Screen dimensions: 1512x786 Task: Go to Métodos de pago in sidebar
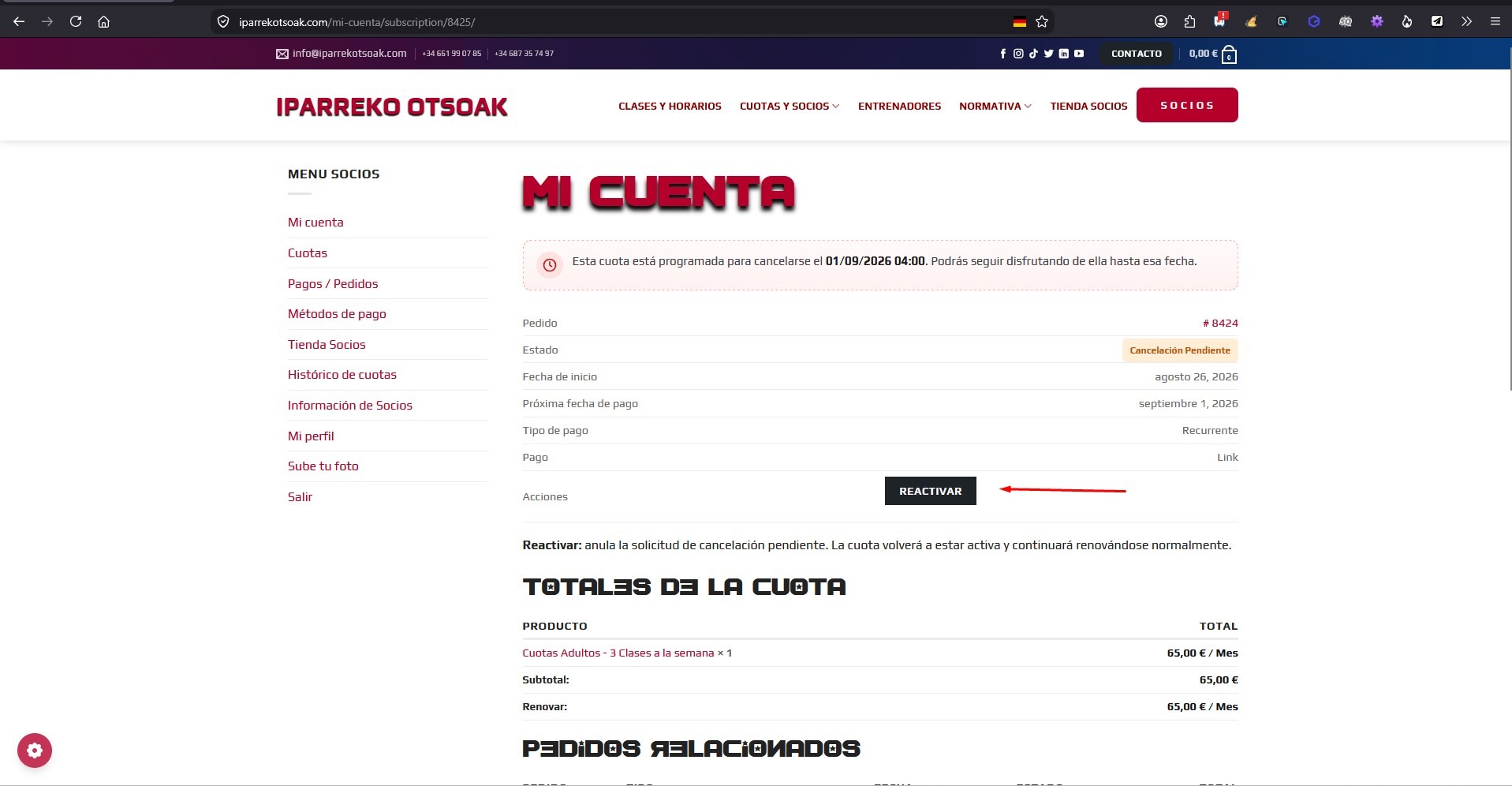337,314
